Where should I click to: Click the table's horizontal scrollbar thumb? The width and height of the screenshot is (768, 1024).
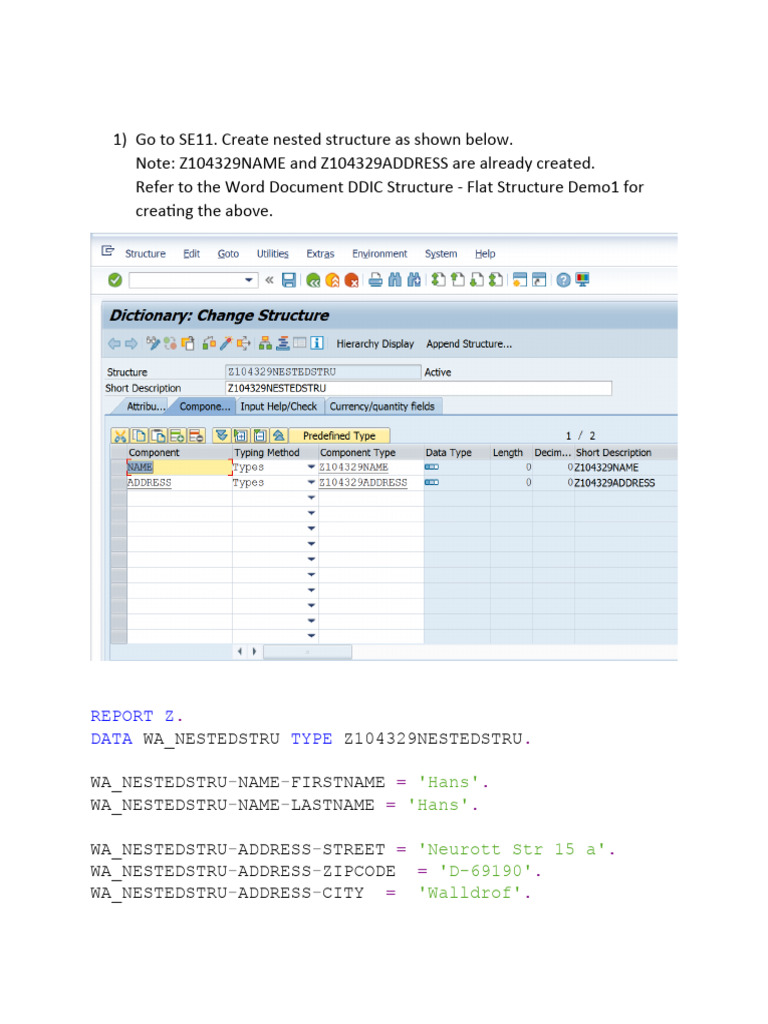[x=305, y=651]
